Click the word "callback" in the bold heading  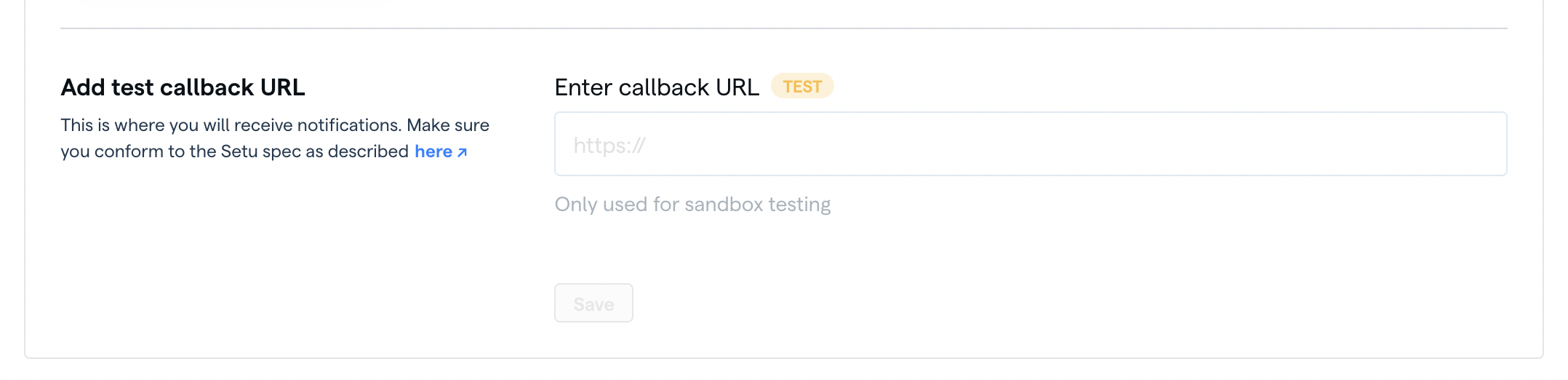tap(207, 87)
